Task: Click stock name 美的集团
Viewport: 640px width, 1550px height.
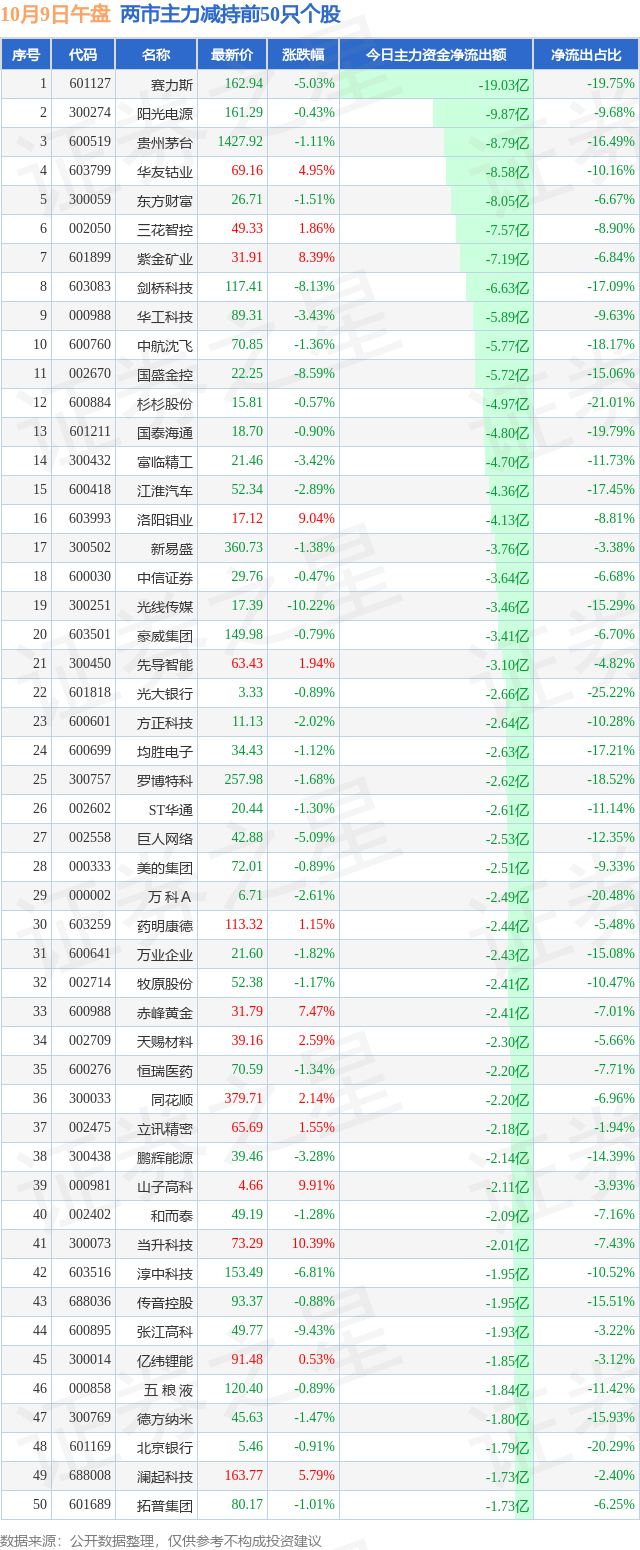Action: coord(164,867)
